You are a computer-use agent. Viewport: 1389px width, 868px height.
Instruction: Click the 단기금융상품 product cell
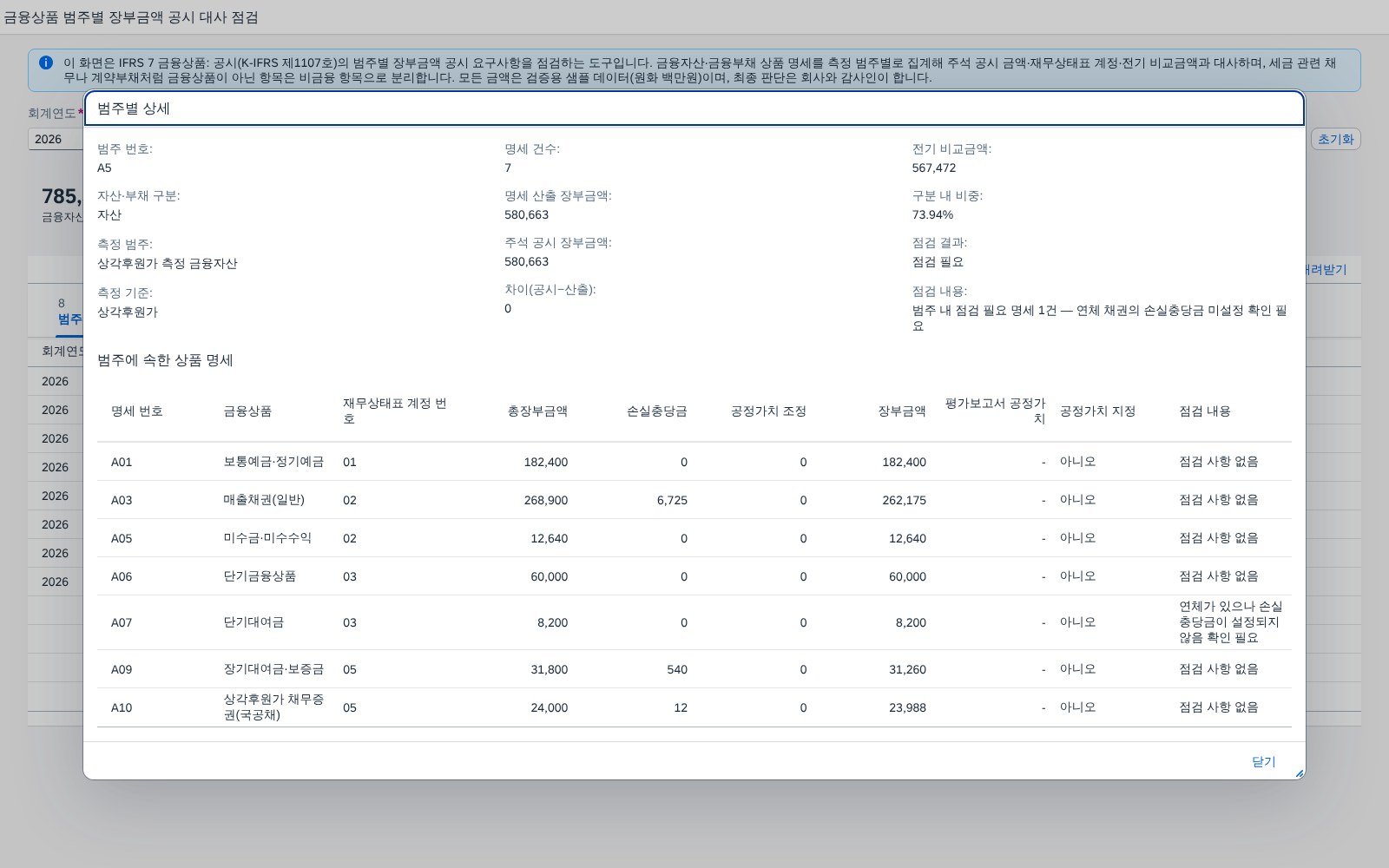pos(260,576)
